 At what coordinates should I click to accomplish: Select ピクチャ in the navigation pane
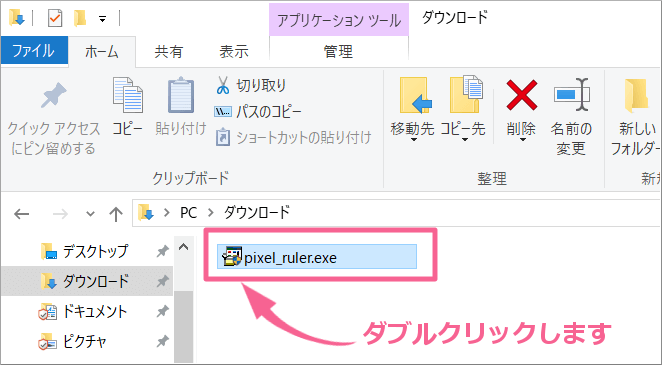click(x=84, y=342)
